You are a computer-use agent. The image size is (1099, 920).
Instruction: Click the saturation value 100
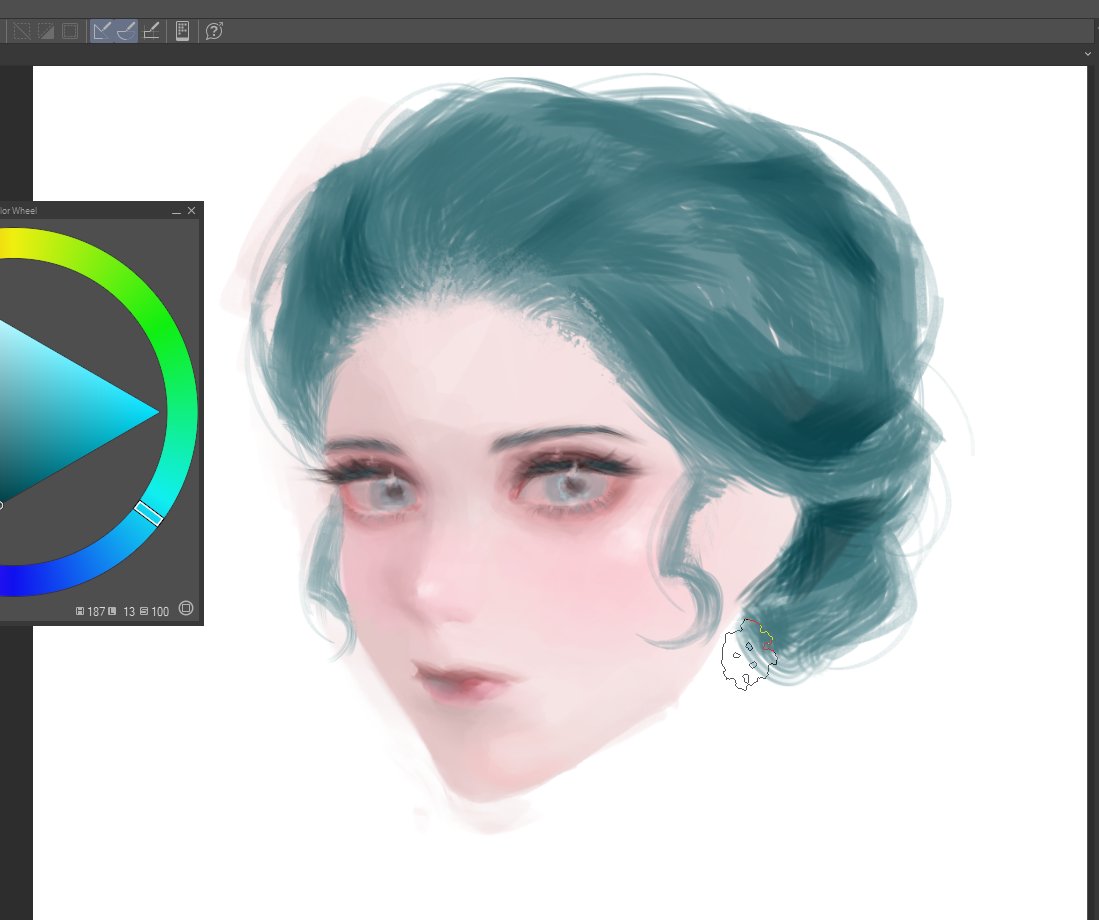pyautogui.click(x=160, y=612)
